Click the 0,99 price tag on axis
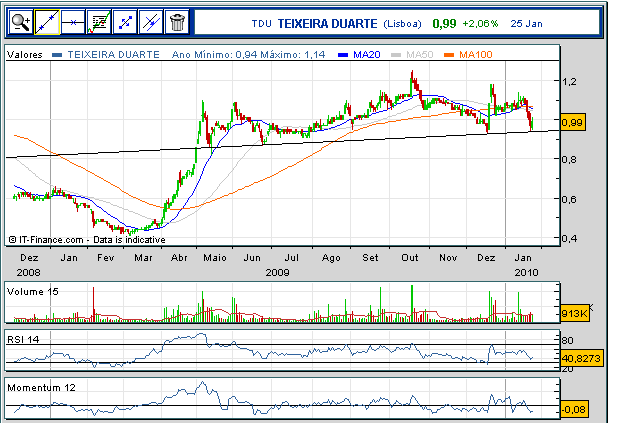This screenshot has height=423, width=640. click(x=573, y=122)
